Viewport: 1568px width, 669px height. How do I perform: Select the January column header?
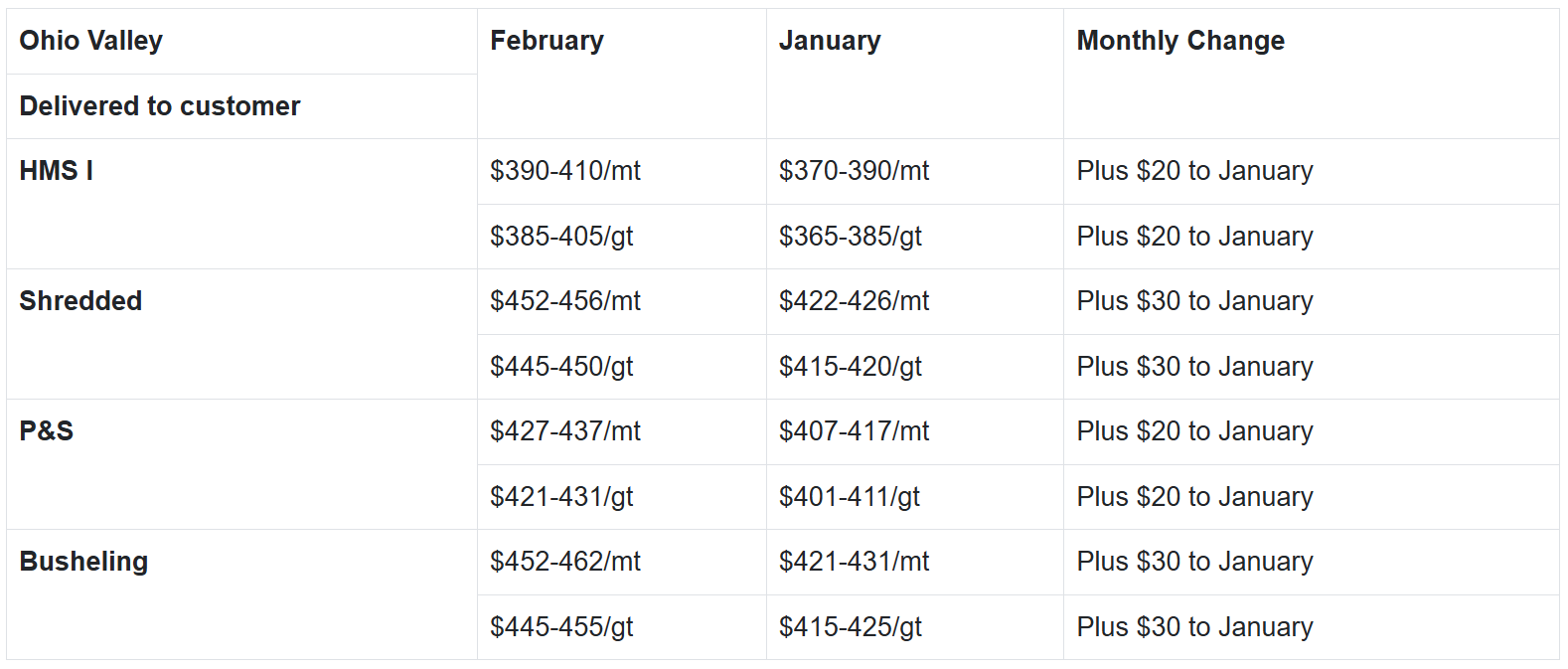(x=830, y=41)
